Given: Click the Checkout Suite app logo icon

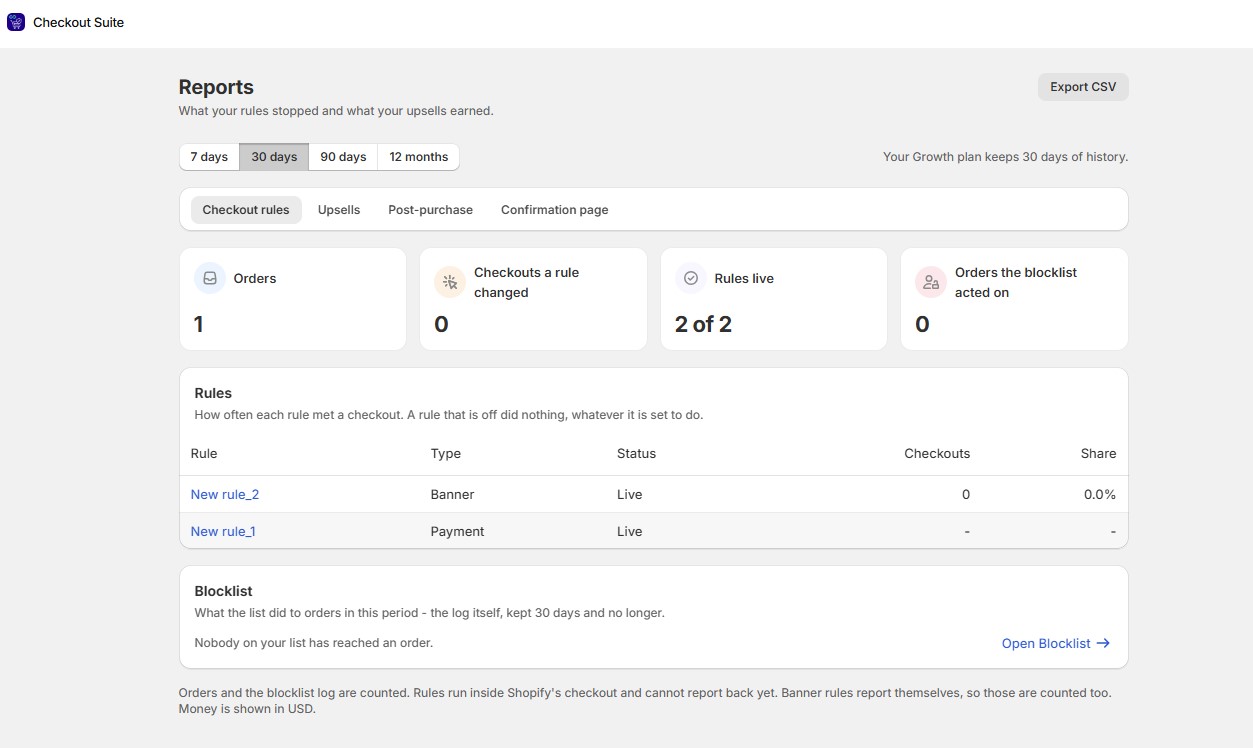Looking at the screenshot, I should 16,22.
